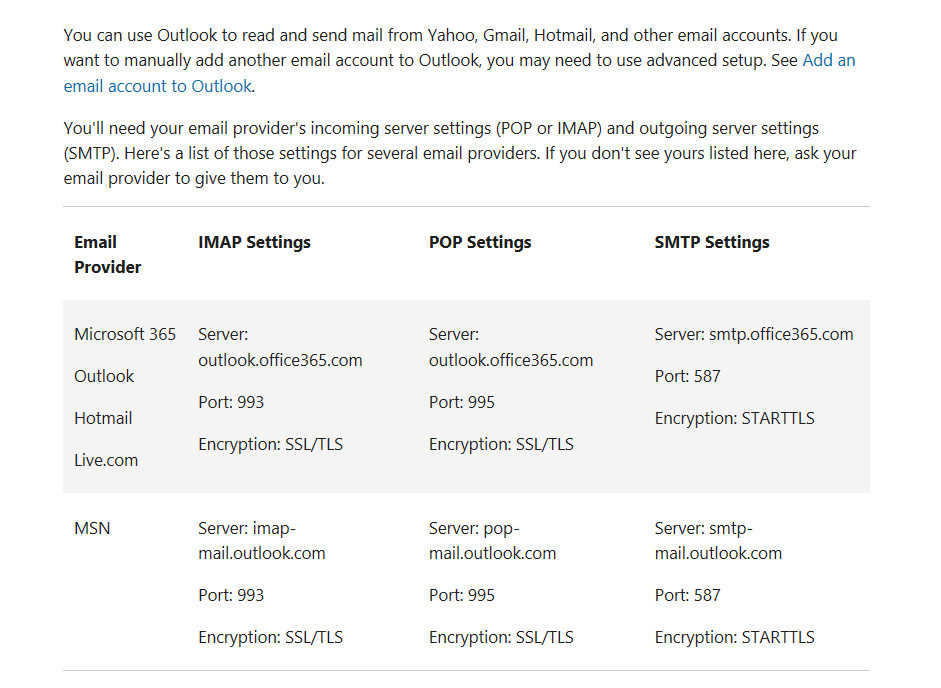The image size is (941, 688).
Task: Click the 'IMAP Settings' column header
Action: pyautogui.click(x=254, y=242)
